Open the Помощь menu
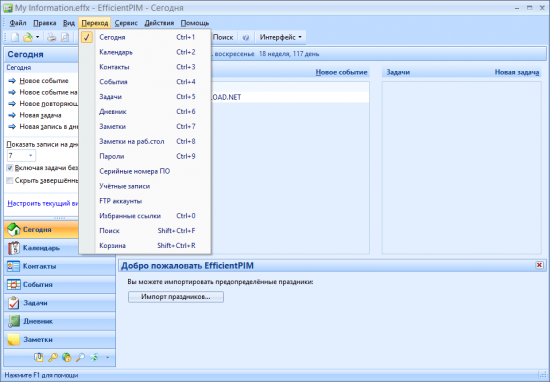550x382 pixels. pos(195,23)
